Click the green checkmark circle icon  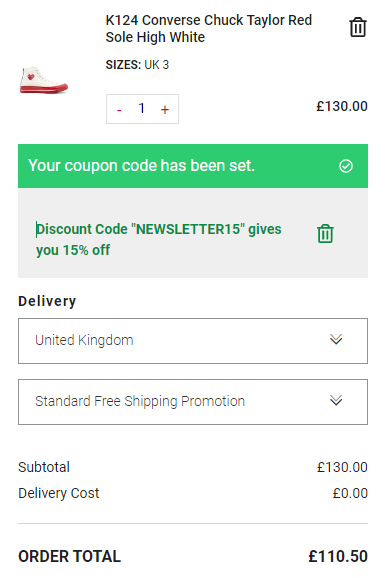346,166
